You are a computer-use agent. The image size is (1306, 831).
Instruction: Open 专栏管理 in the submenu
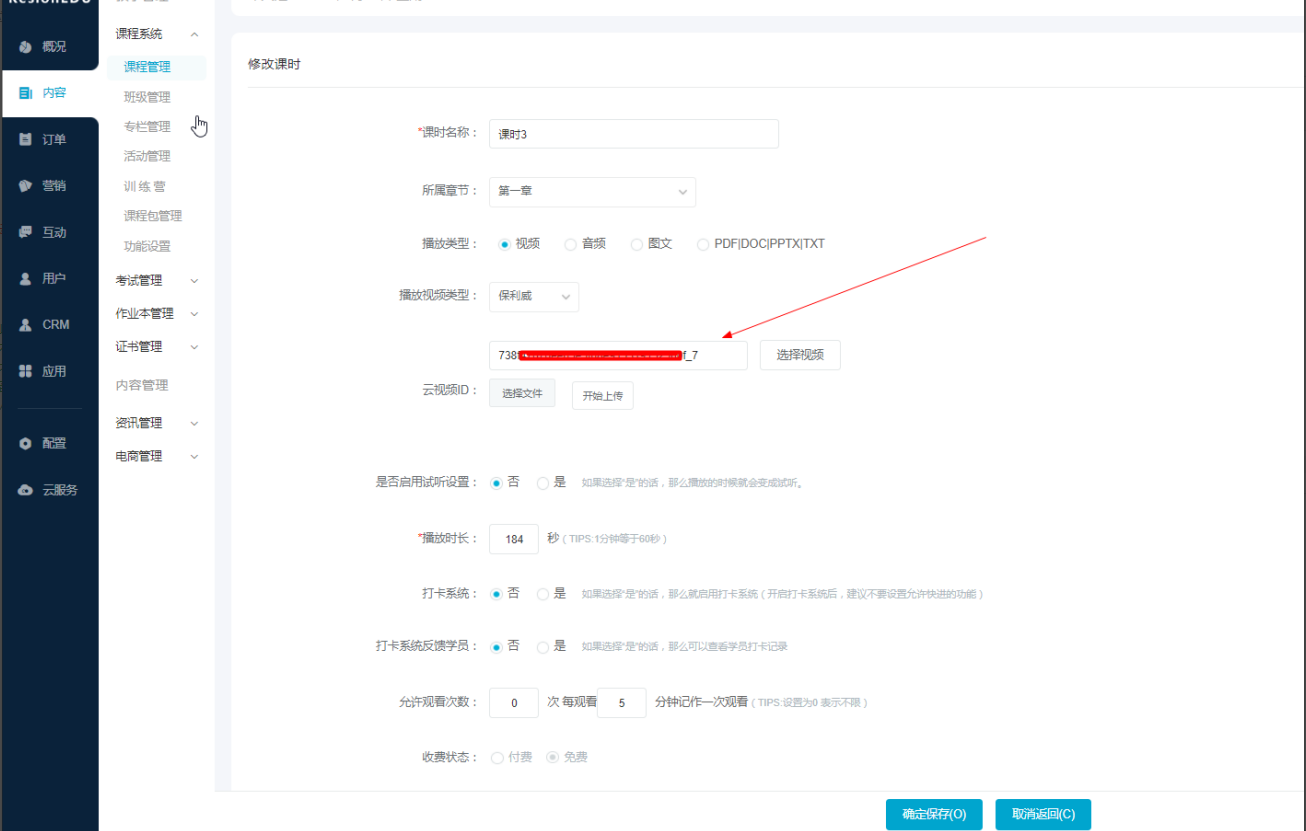point(147,127)
